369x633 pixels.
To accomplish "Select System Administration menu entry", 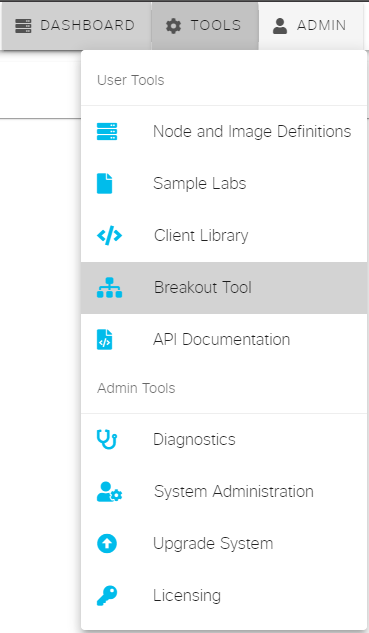I will point(224,492).
